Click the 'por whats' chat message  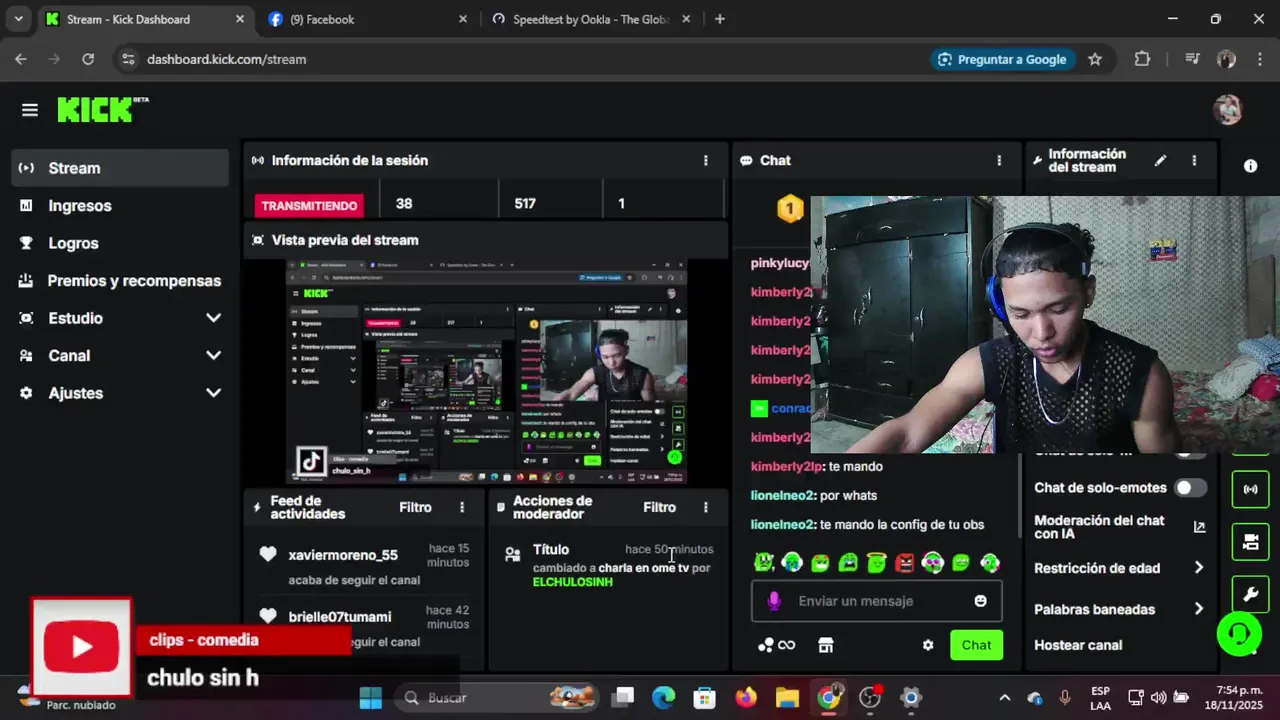coord(848,495)
